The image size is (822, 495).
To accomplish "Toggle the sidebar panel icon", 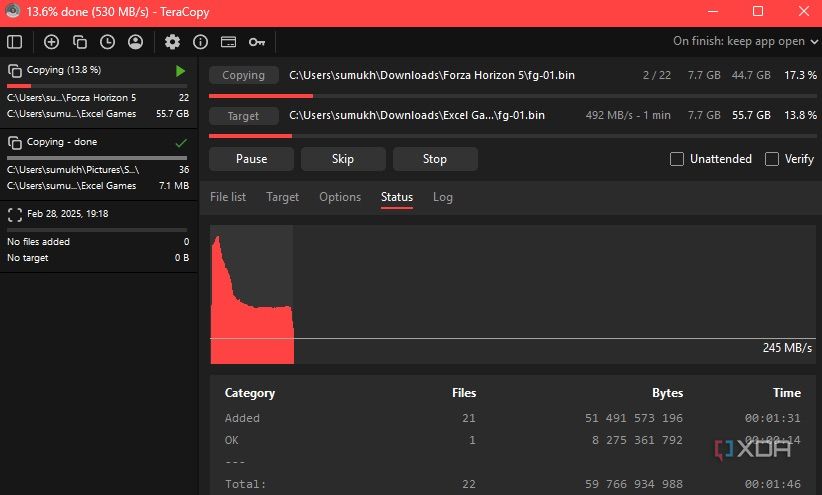I will coord(15,42).
